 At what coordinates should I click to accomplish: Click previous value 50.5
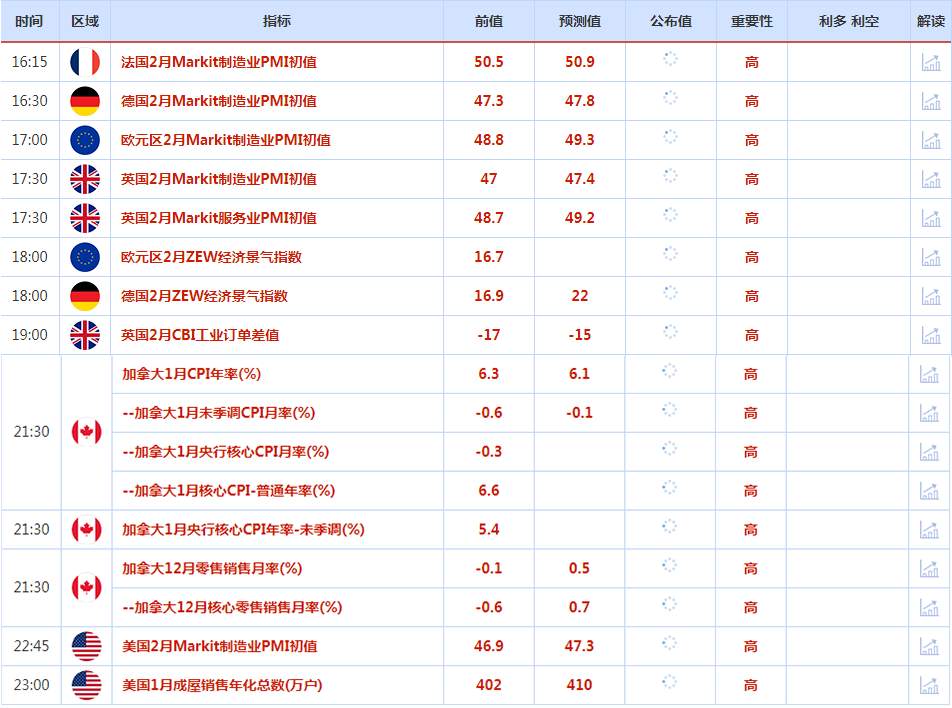(489, 62)
